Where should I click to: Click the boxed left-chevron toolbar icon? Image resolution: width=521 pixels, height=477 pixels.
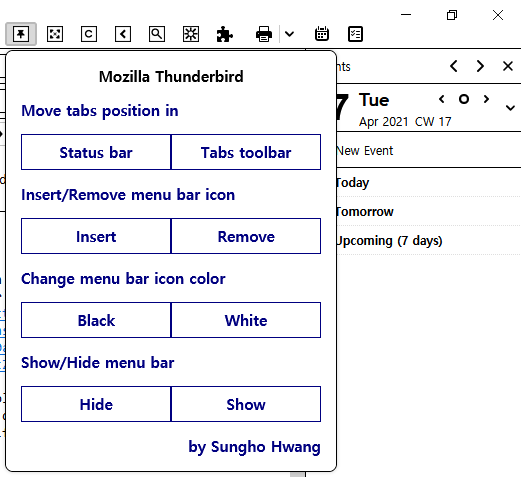(x=123, y=34)
